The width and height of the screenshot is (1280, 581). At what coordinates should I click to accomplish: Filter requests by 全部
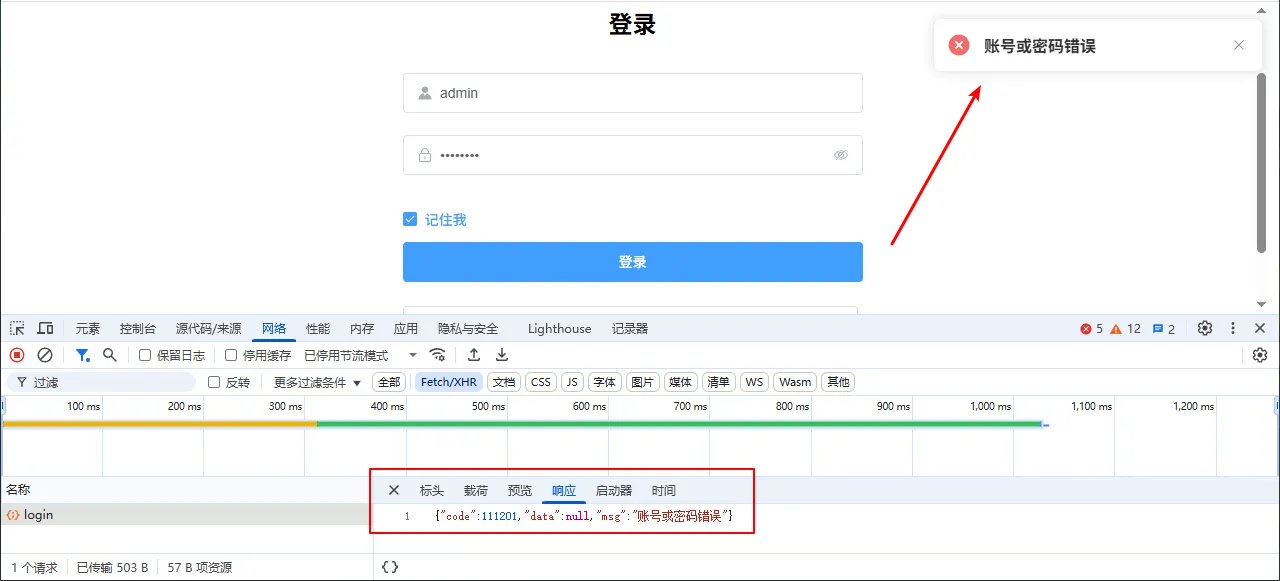389,382
